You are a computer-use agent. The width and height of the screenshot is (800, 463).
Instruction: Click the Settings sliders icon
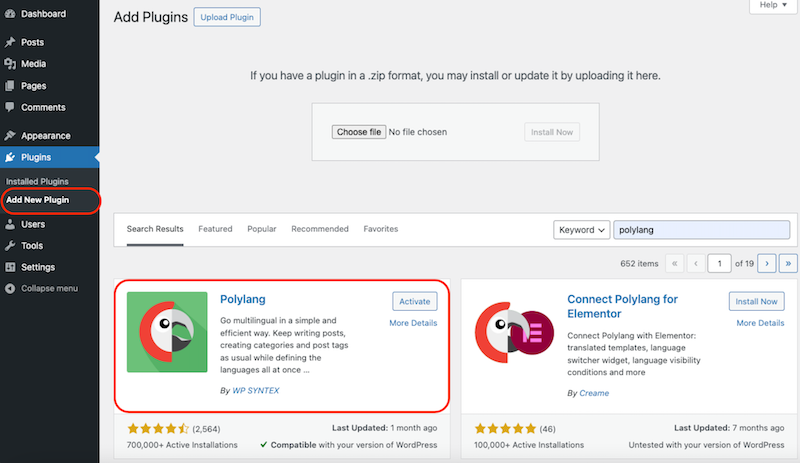pyautogui.click(x=10, y=267)
